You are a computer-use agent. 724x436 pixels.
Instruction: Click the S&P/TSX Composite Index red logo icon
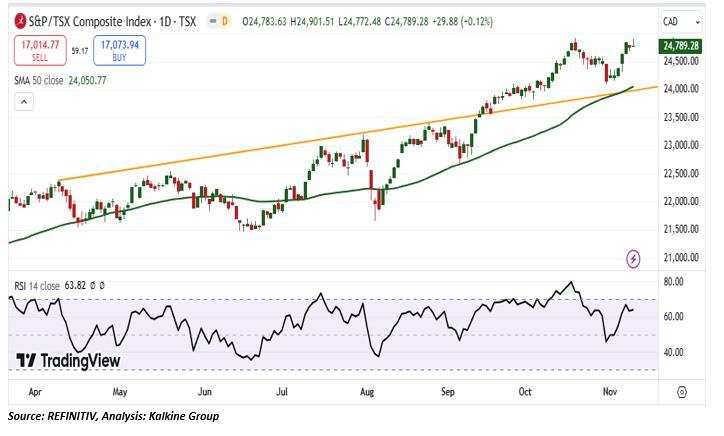coord(20,21)
